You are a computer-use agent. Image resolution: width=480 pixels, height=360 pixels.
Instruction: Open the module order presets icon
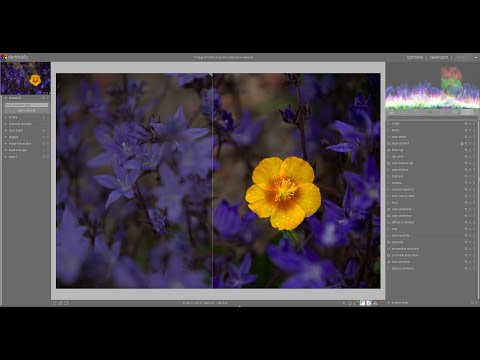(x=476, y=303)
